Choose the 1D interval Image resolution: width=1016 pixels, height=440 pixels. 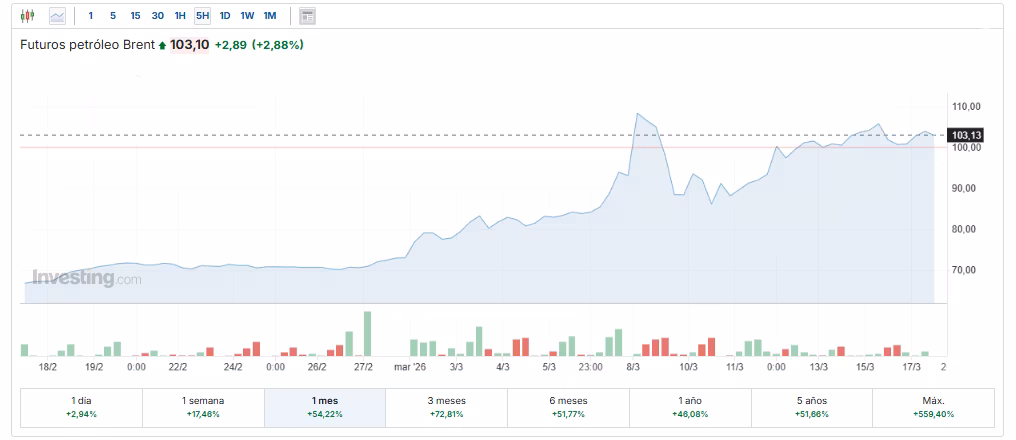tap(225, 16)
